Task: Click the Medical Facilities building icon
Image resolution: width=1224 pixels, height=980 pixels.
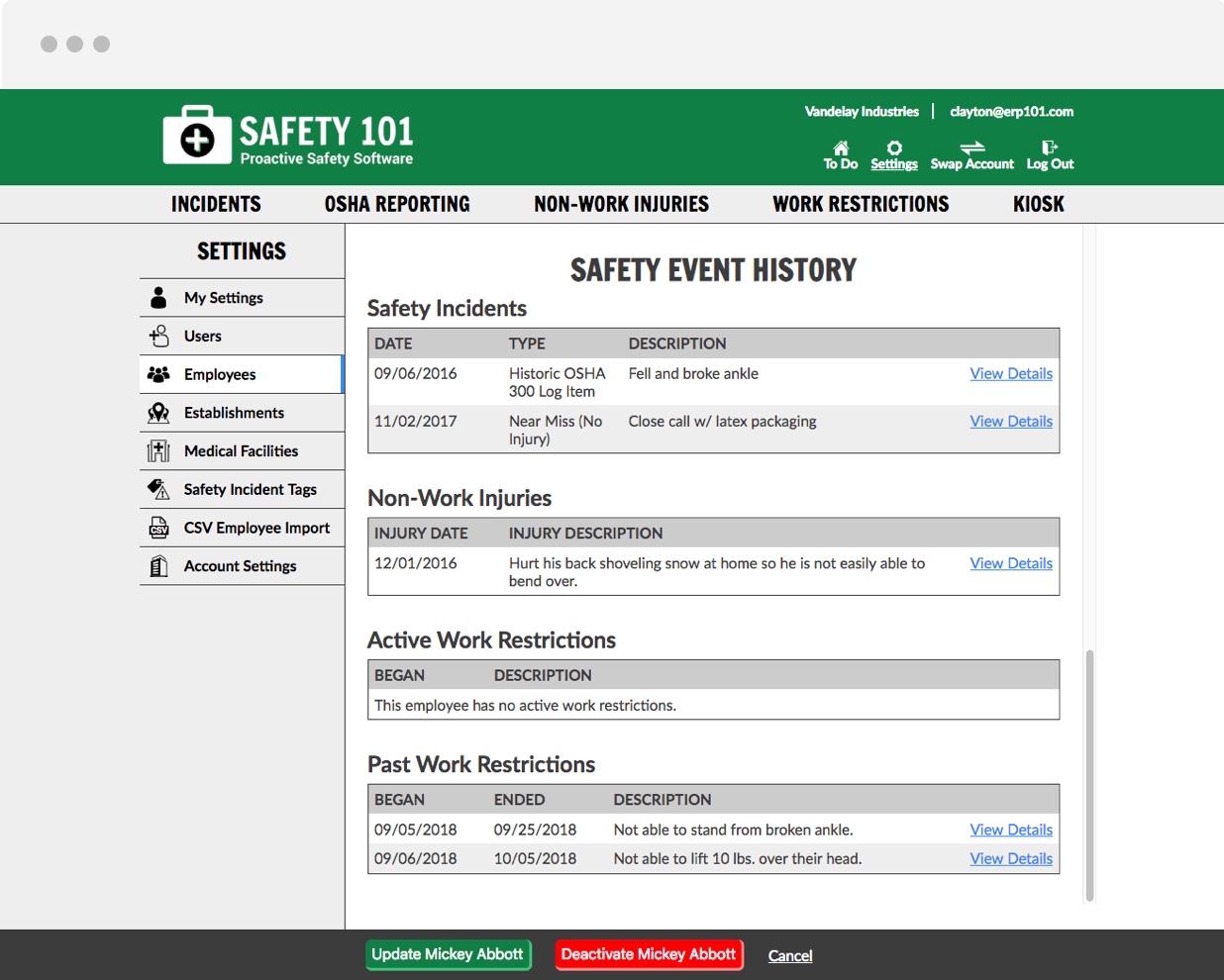Action: tap(158, 451)
